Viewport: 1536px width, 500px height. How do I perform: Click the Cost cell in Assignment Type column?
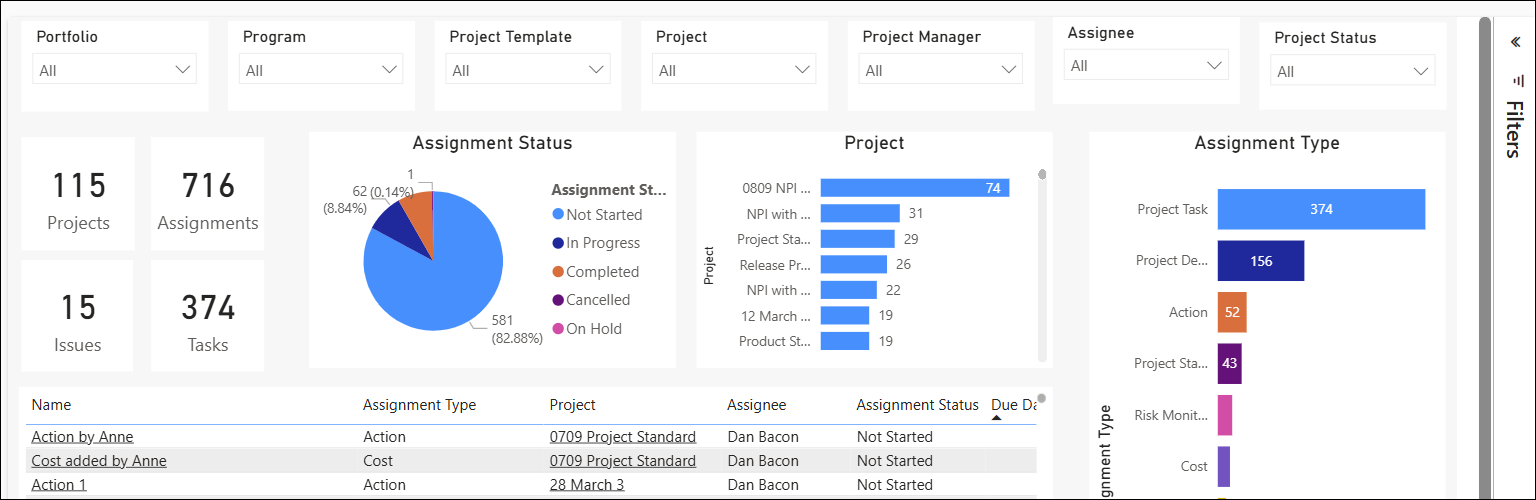pos(378,461)
